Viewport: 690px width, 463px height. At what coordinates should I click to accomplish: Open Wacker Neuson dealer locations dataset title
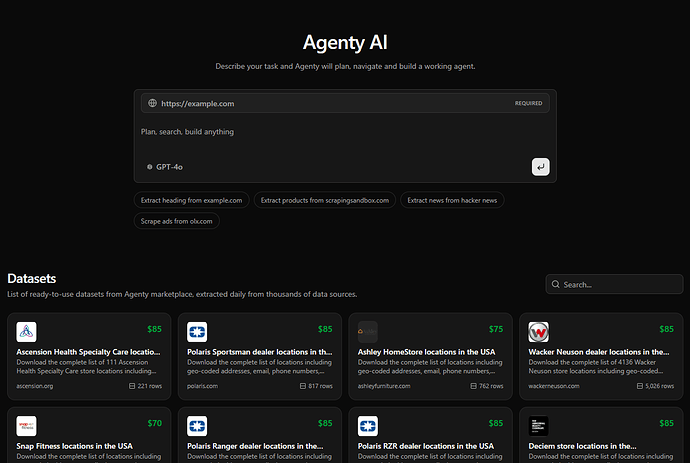point(599,352)
